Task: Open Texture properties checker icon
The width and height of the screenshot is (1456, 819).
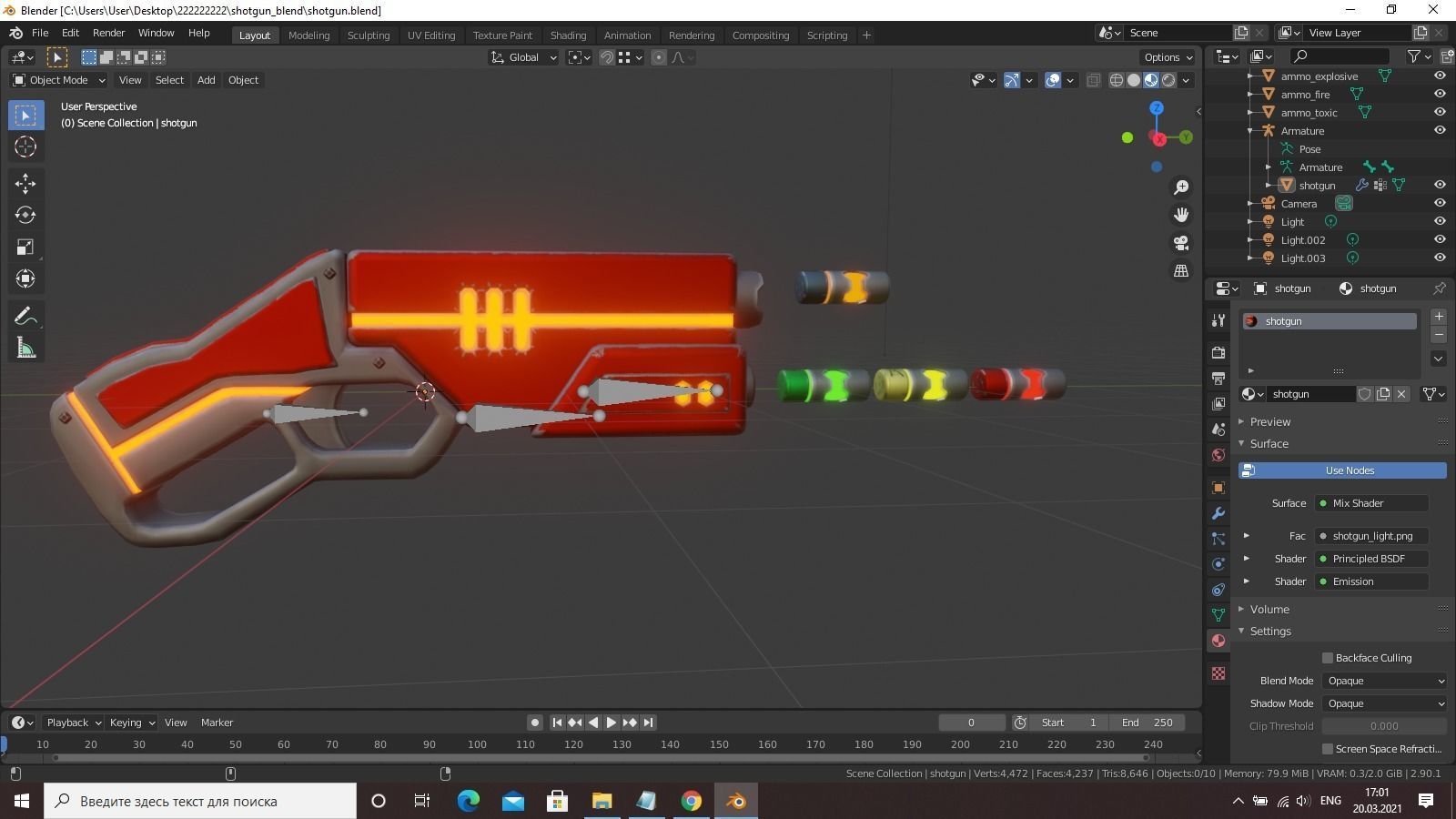Action: click(1218, 673)
